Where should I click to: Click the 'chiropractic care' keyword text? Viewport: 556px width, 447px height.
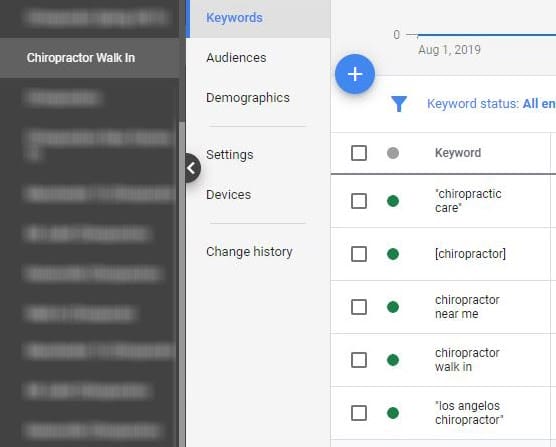pyautogui.click(x=468, y=201)
